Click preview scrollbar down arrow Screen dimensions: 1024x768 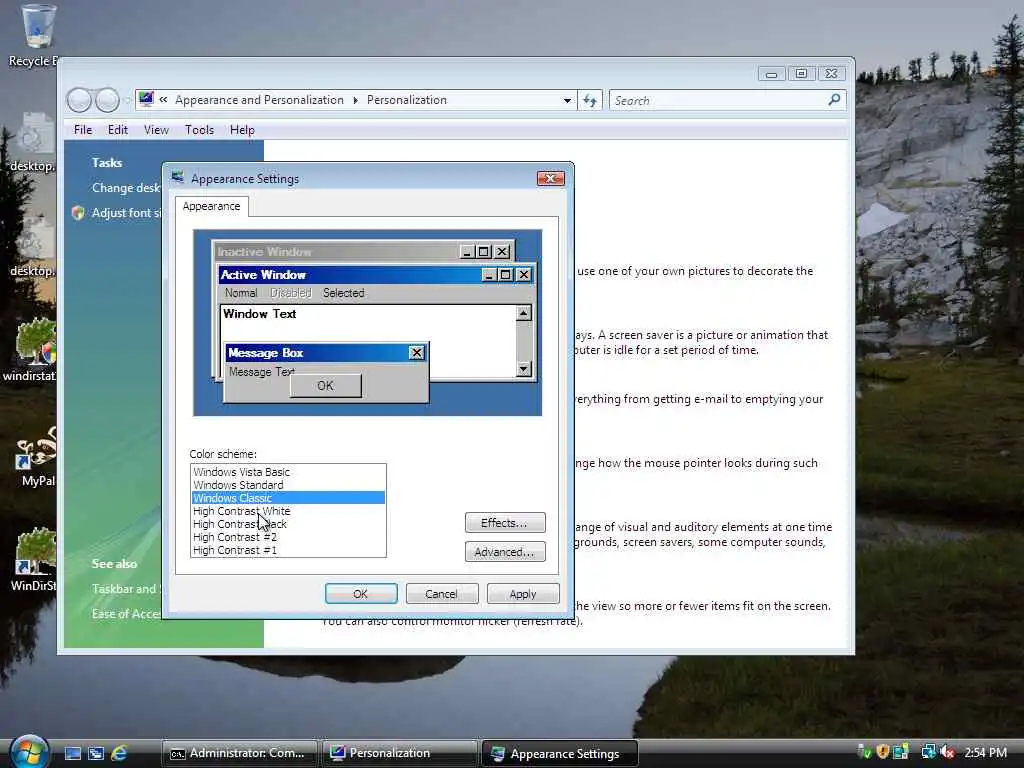pos(524,370)
